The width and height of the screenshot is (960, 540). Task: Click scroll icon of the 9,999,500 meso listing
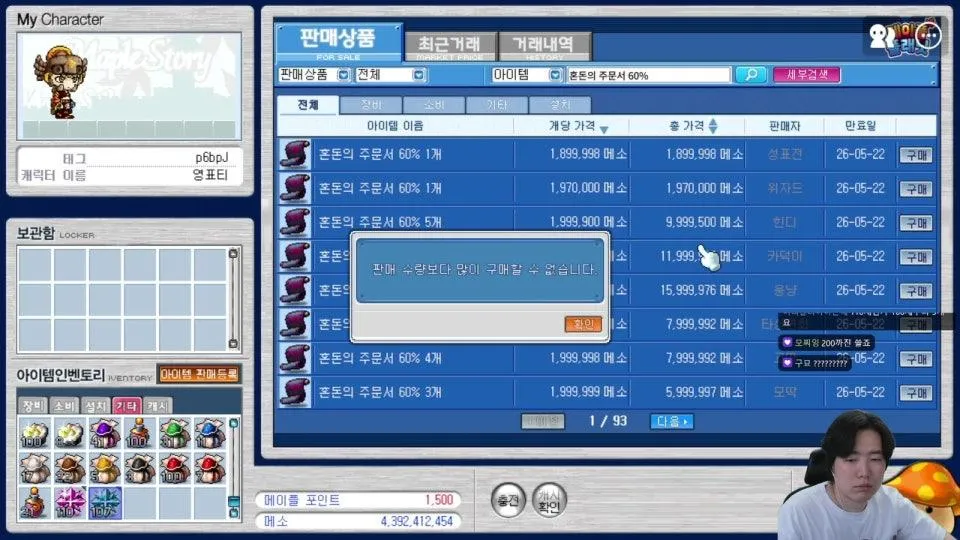[x=295, y=222]
